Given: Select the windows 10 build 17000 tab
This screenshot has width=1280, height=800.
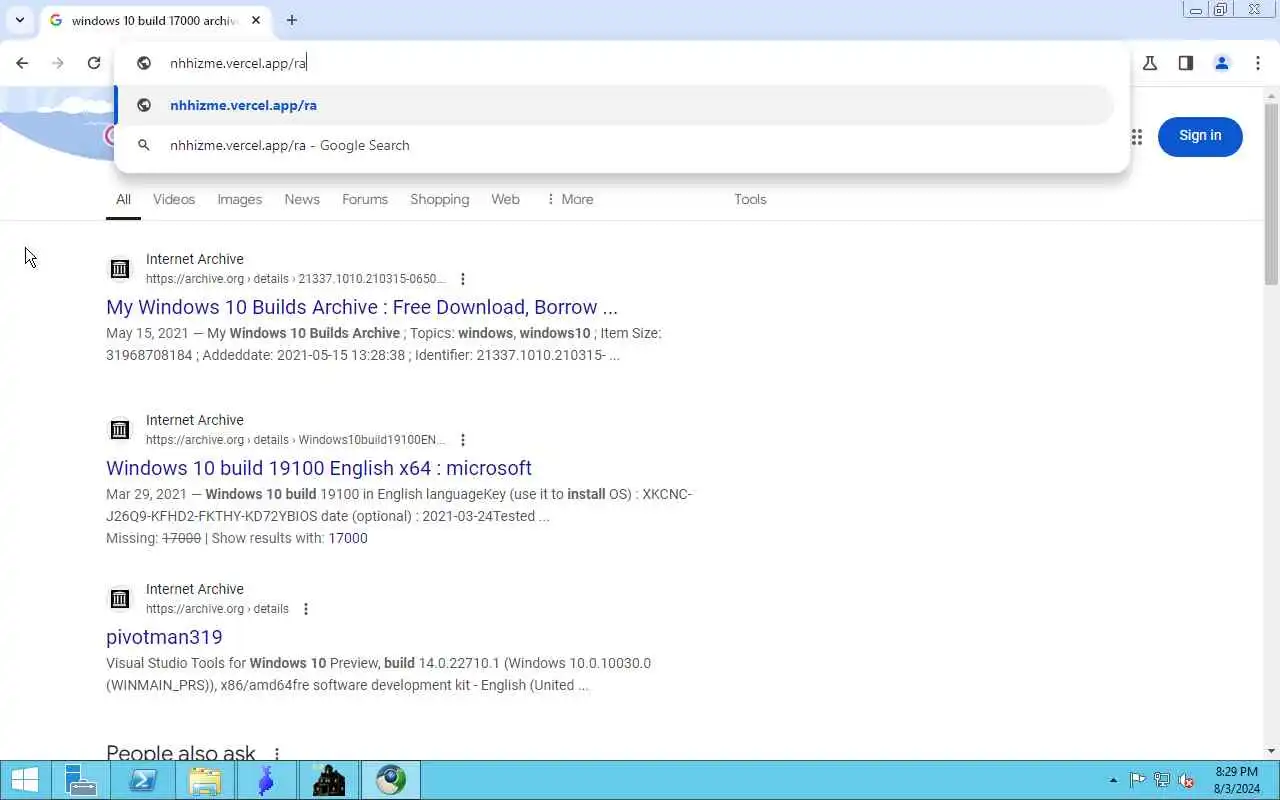Looking at the screenshot, I should point(155,20).
